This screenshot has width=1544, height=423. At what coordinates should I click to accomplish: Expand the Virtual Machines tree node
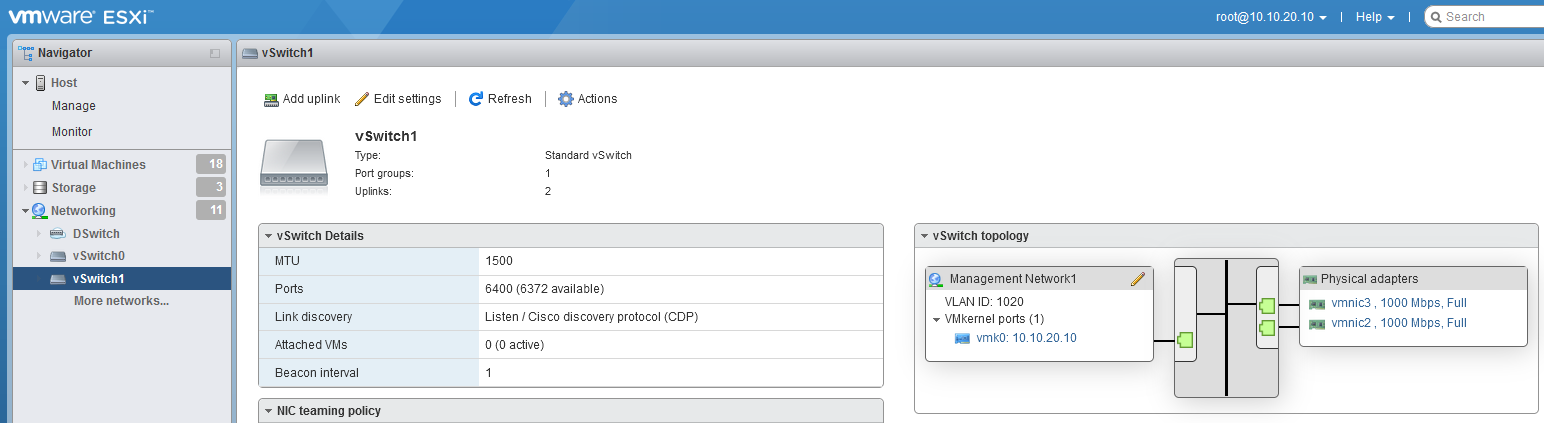[x=25, y=165]
